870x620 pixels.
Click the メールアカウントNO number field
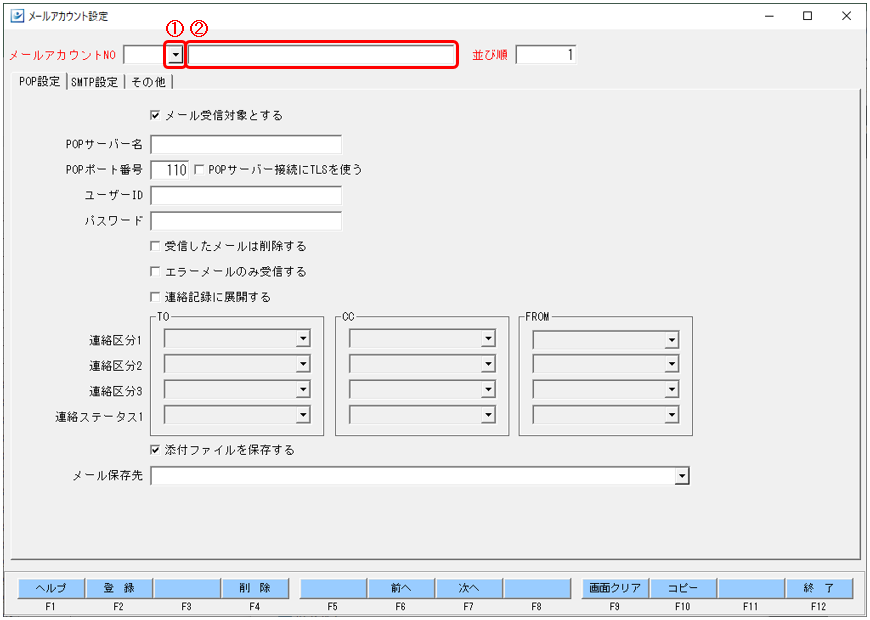pyautogui.click(x=145, y=55)
